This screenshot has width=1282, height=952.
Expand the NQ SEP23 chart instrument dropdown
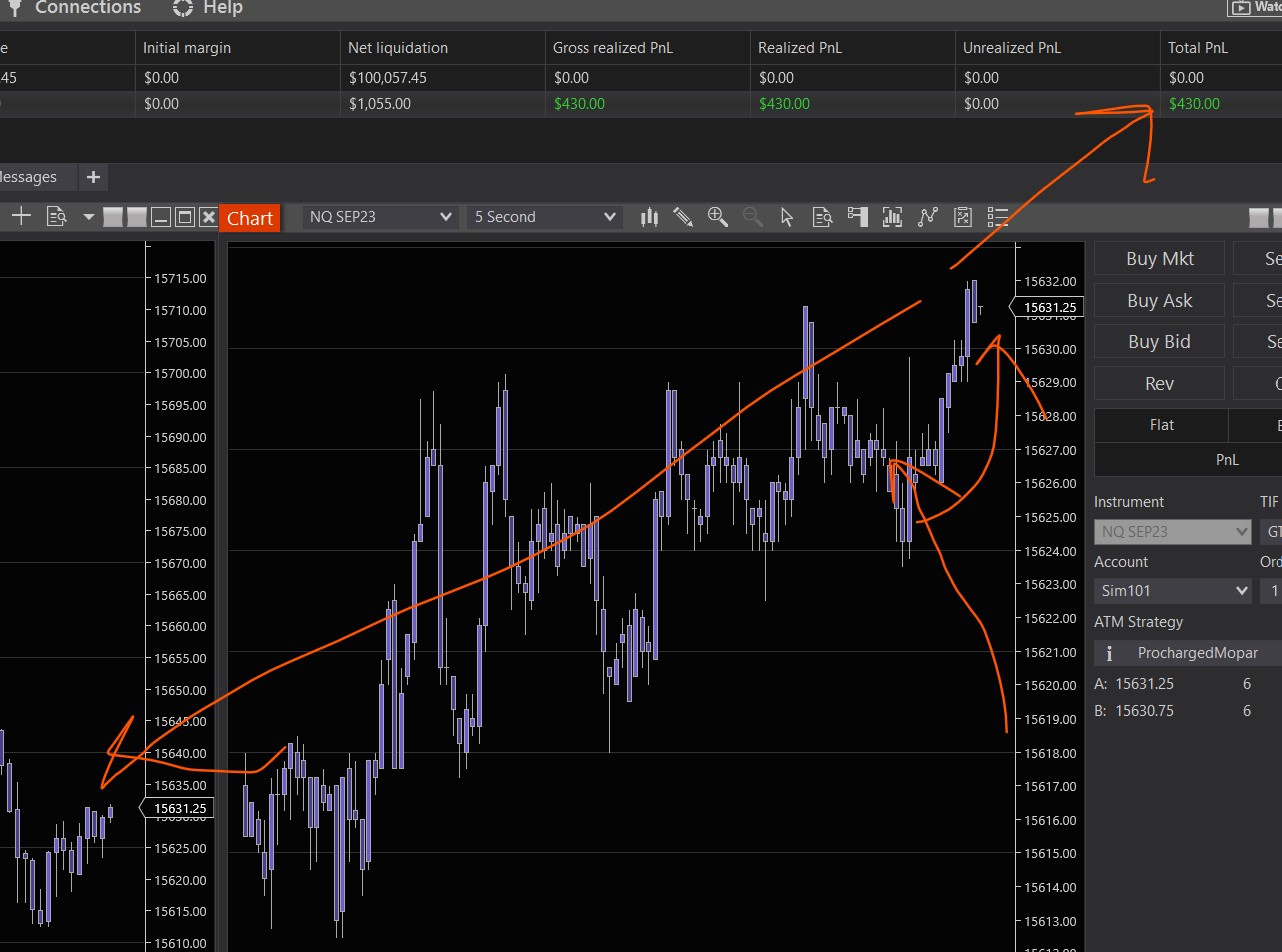380,217
